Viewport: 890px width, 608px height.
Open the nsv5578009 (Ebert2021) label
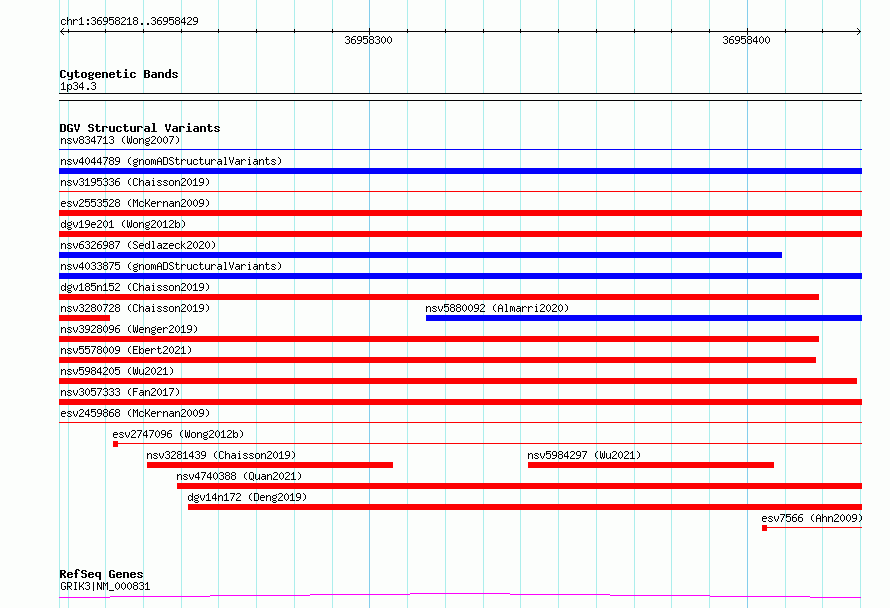click(x=126, y=350)
